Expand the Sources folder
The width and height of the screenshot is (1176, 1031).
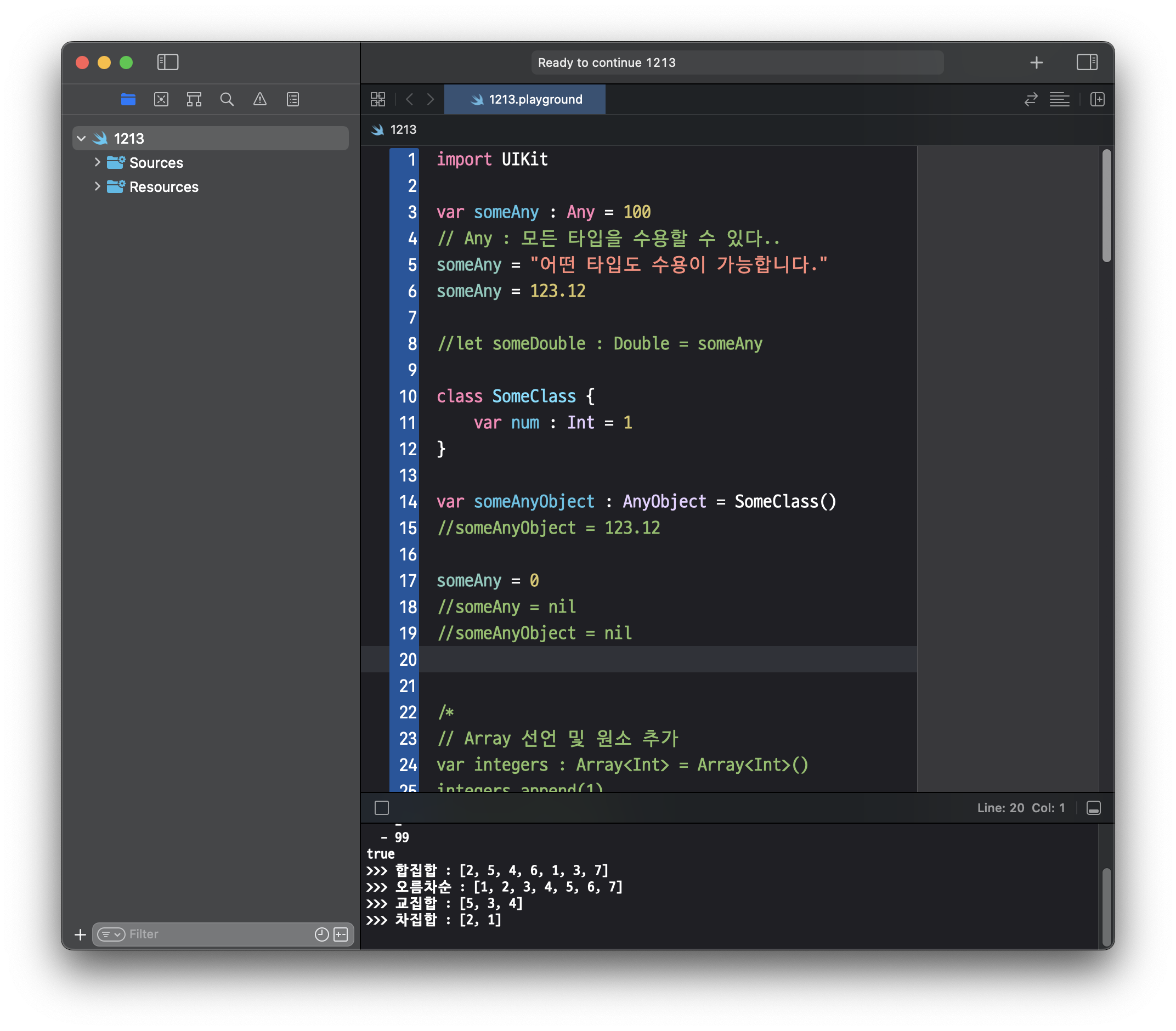coord(97,163)
